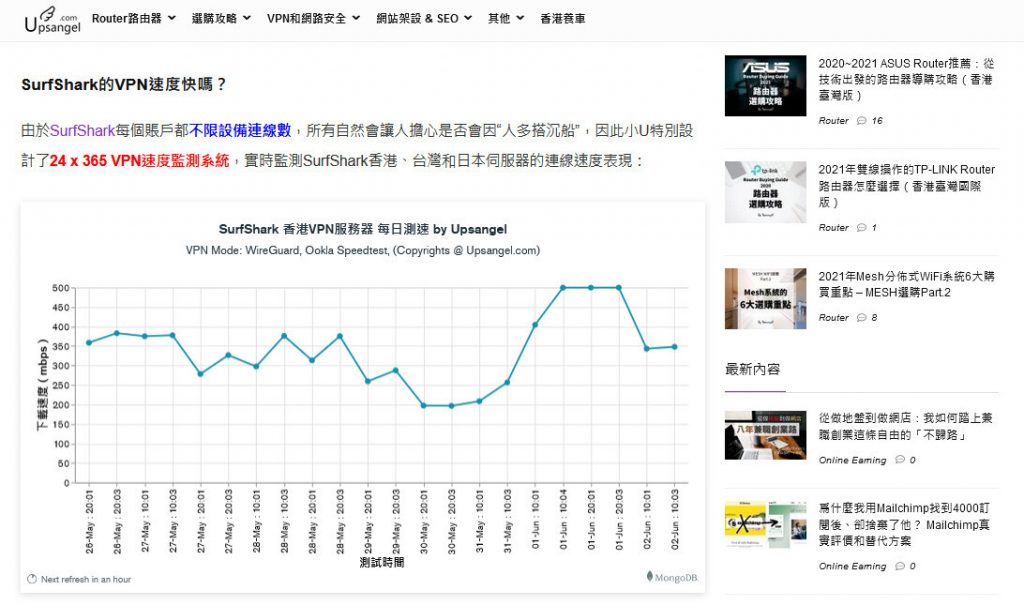Click Router category under TP-LINK article
The height and width of the screenshot is (605, 1024).
pos(833,228)
